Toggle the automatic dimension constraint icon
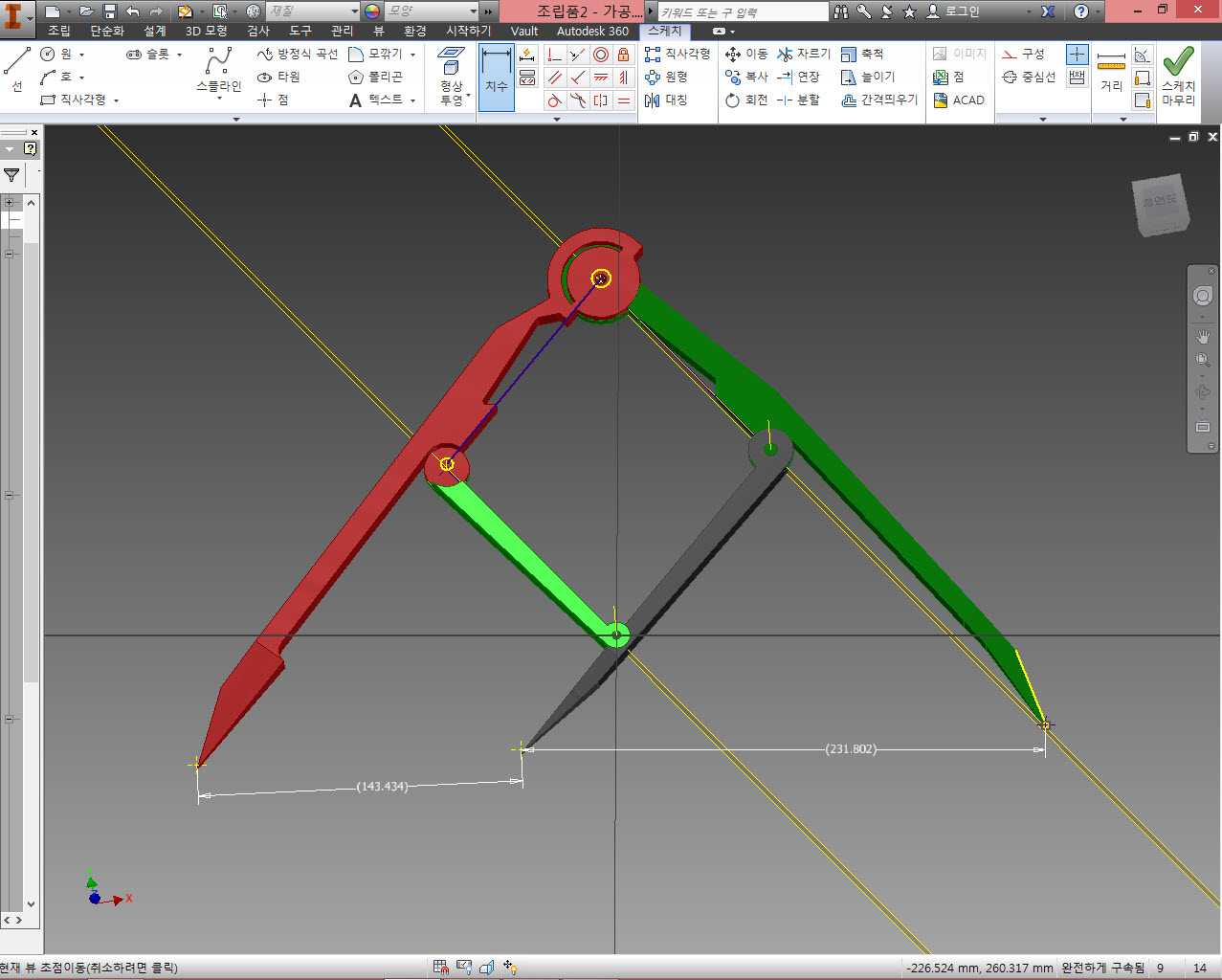Image resolution: width=1222 pixels, height=980 pixels. tap(527, 55)
